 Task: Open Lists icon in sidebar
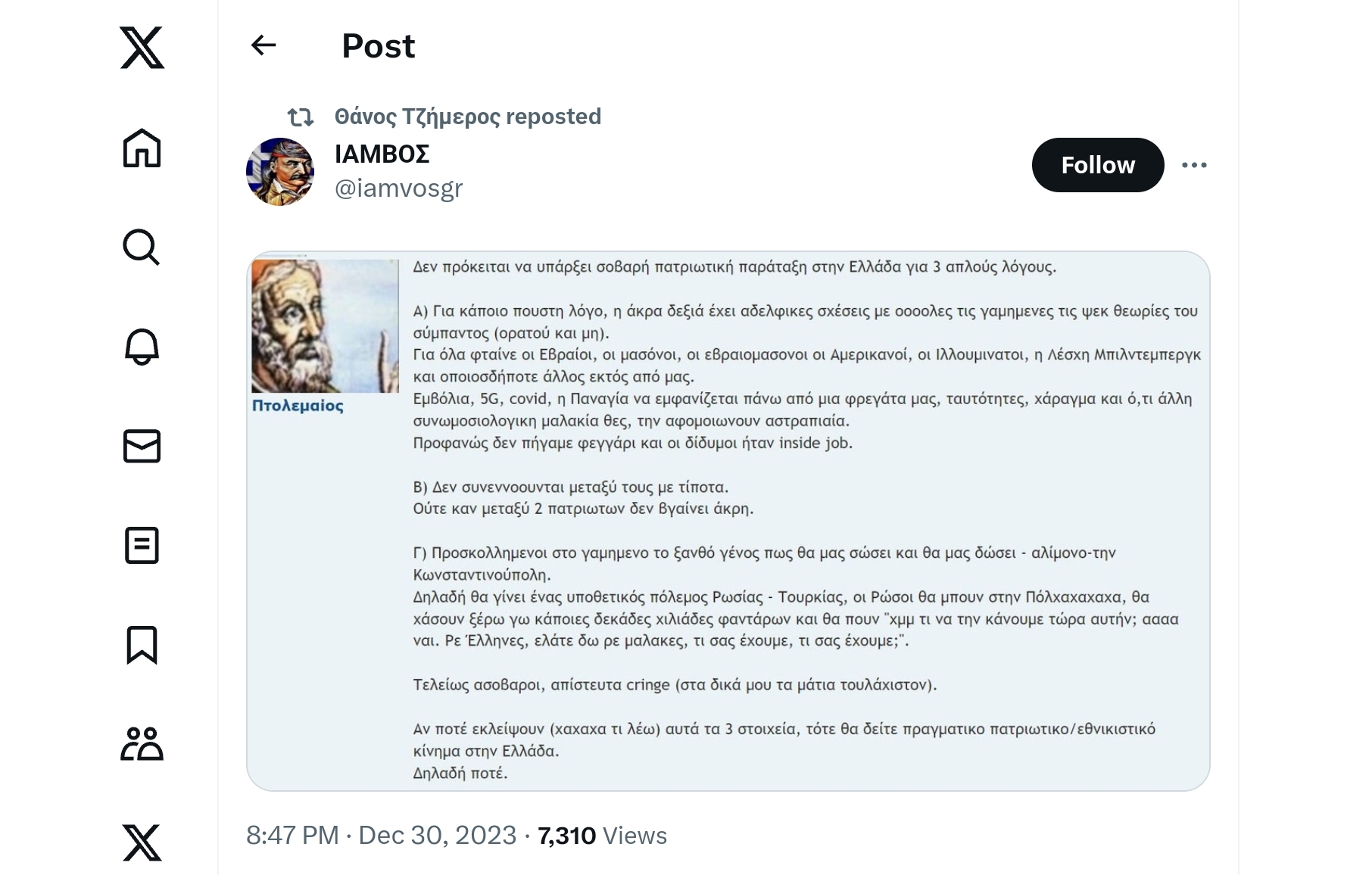click(x=142, y=545)
